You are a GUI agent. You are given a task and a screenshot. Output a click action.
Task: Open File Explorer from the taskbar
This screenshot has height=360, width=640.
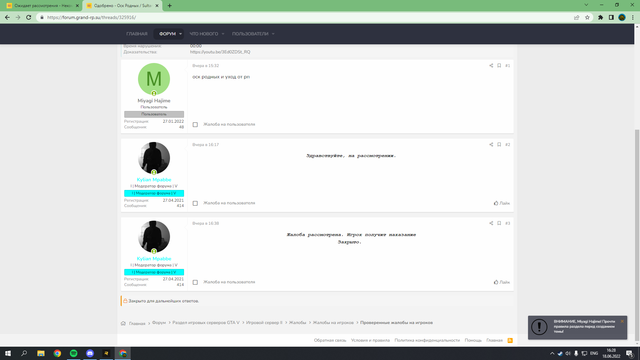click(41, 353)
